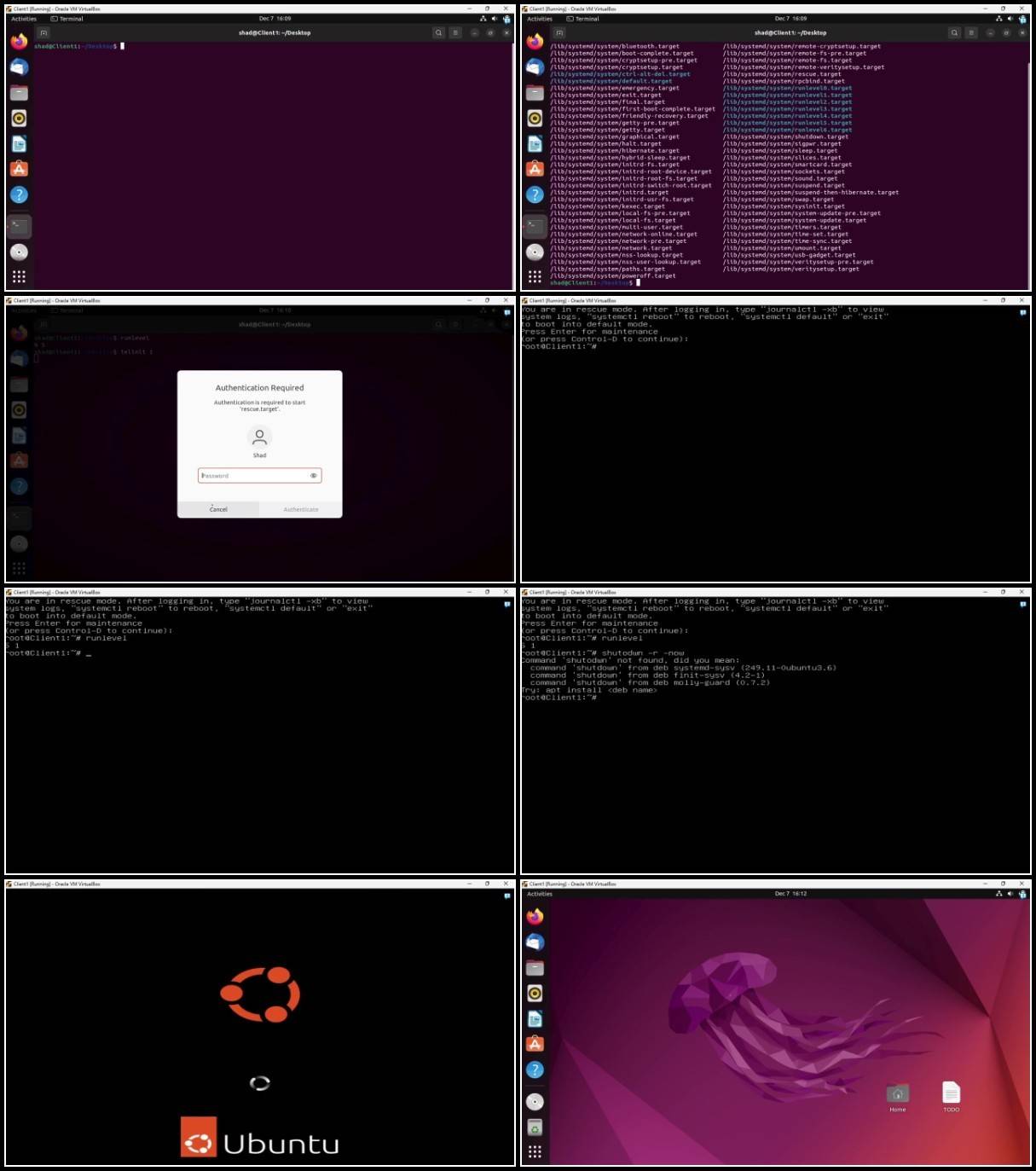The height and width of the screenshot is (1171, 1036).
Task: Open the Dec 7 16:12 clock on jellyfish desktop
Action: [790, 894]
